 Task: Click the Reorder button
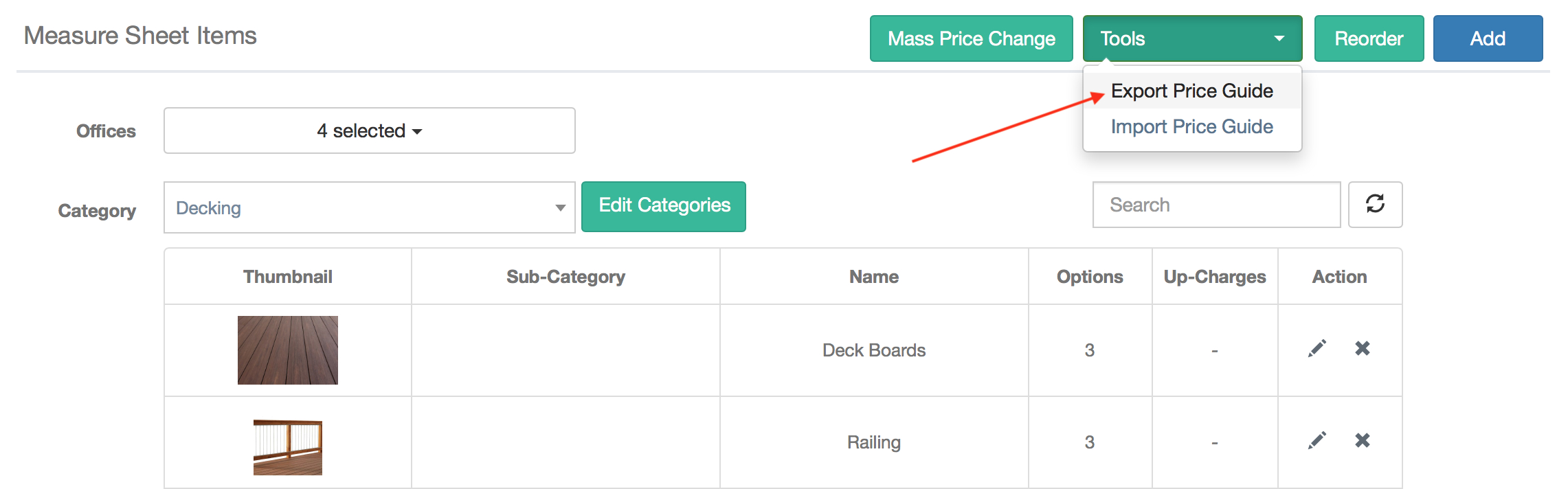point(1368,38)
